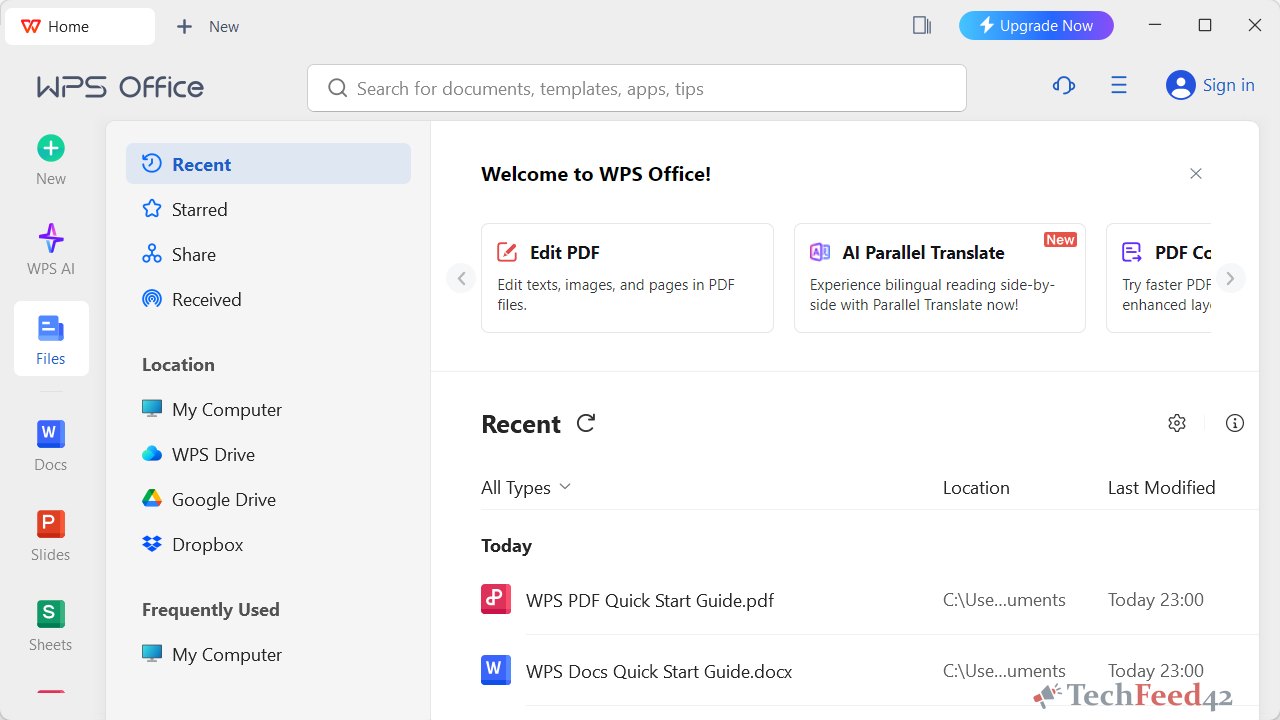Show next welcome card with right arrow
The height and width of the screenshot is (720, 1280).
click(x=1231, y=278)
